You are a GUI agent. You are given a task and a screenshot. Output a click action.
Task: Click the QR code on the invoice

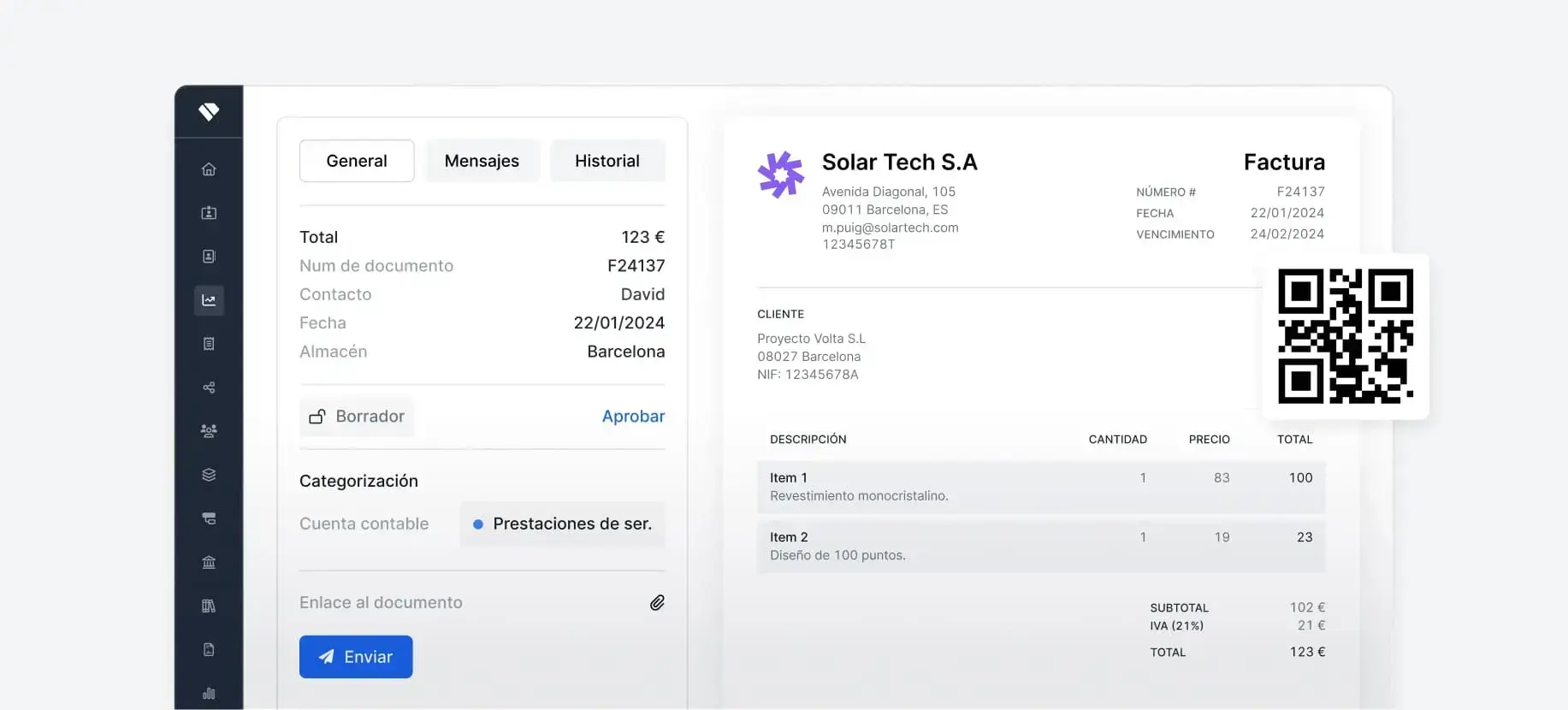[x=1346, y=336]
